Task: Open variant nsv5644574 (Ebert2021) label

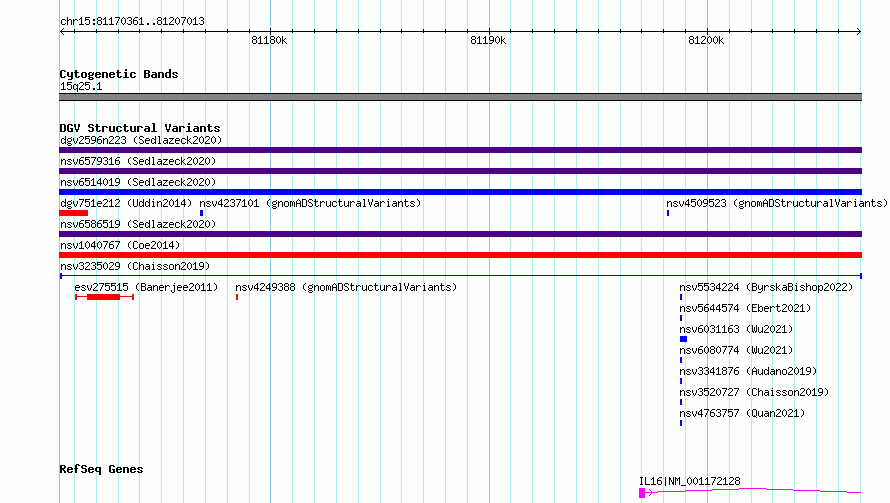Action: 745,308
